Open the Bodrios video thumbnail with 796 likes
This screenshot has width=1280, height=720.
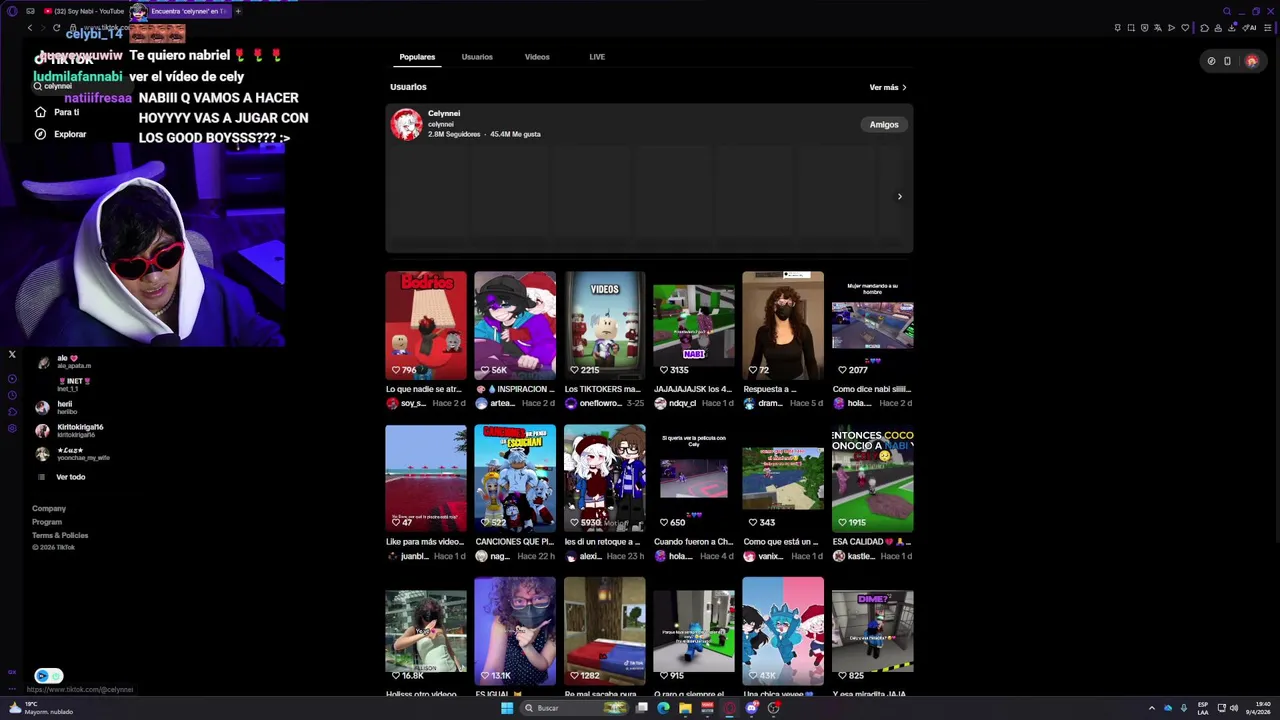pos(426,325)
